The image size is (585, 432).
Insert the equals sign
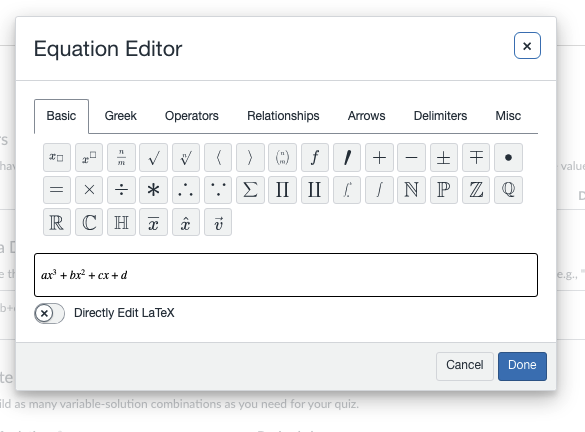[x=57, y=190]
